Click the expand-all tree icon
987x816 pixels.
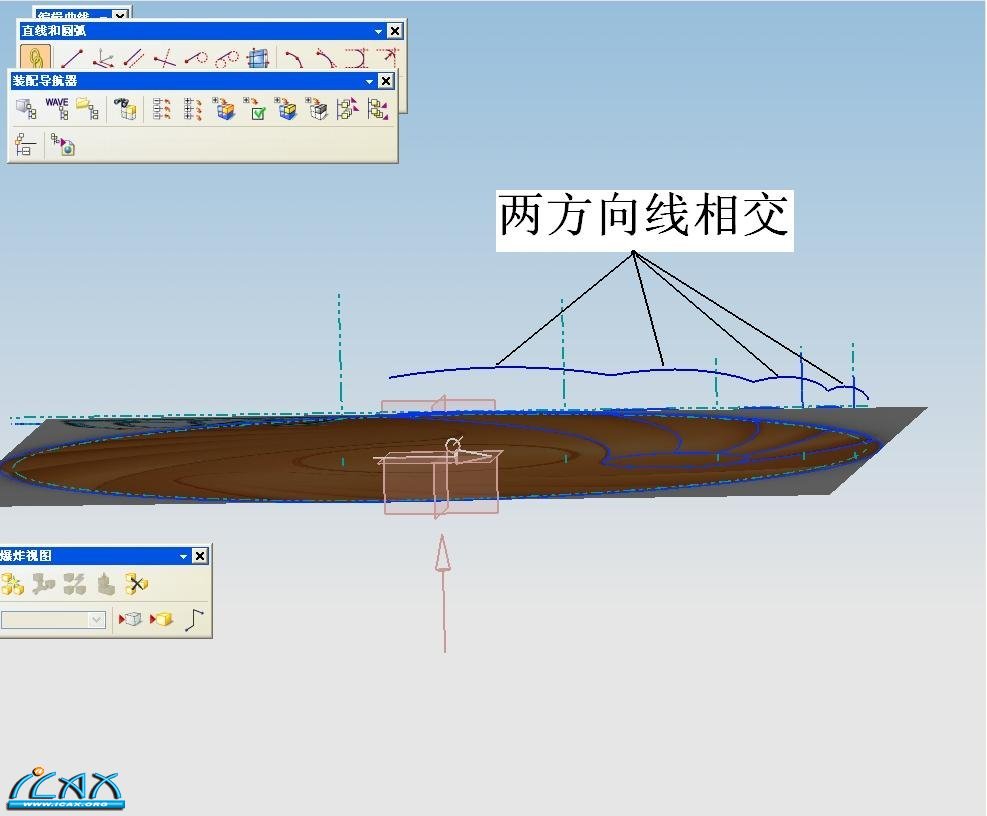pyautogui.click(x=193, y=109)
